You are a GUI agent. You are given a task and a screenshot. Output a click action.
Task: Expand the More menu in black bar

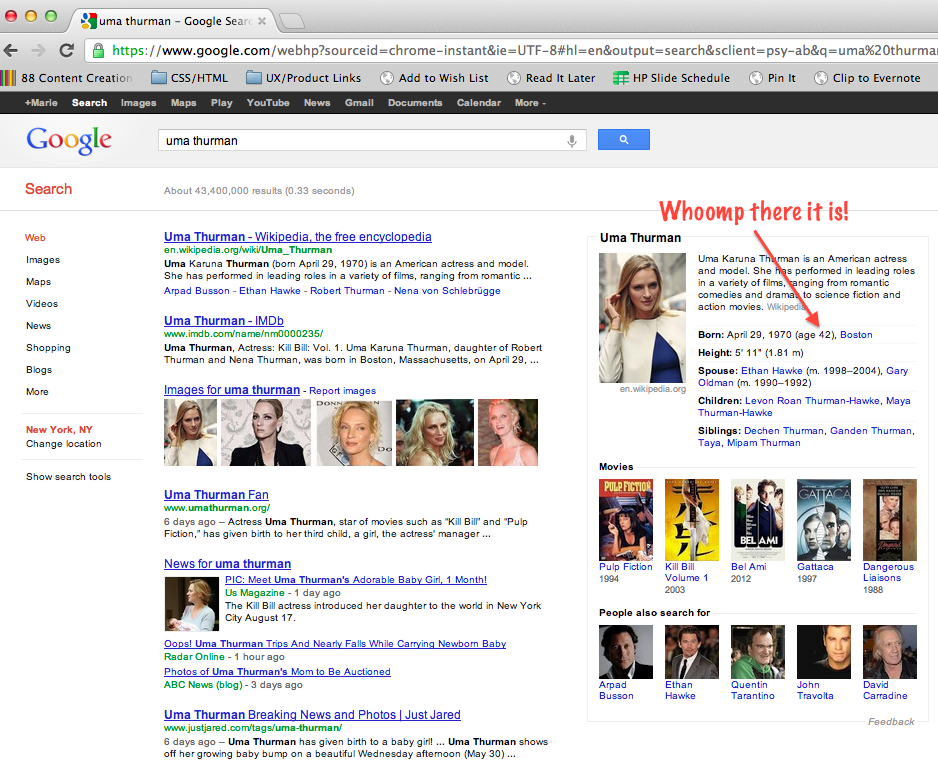tap(530, 103)
